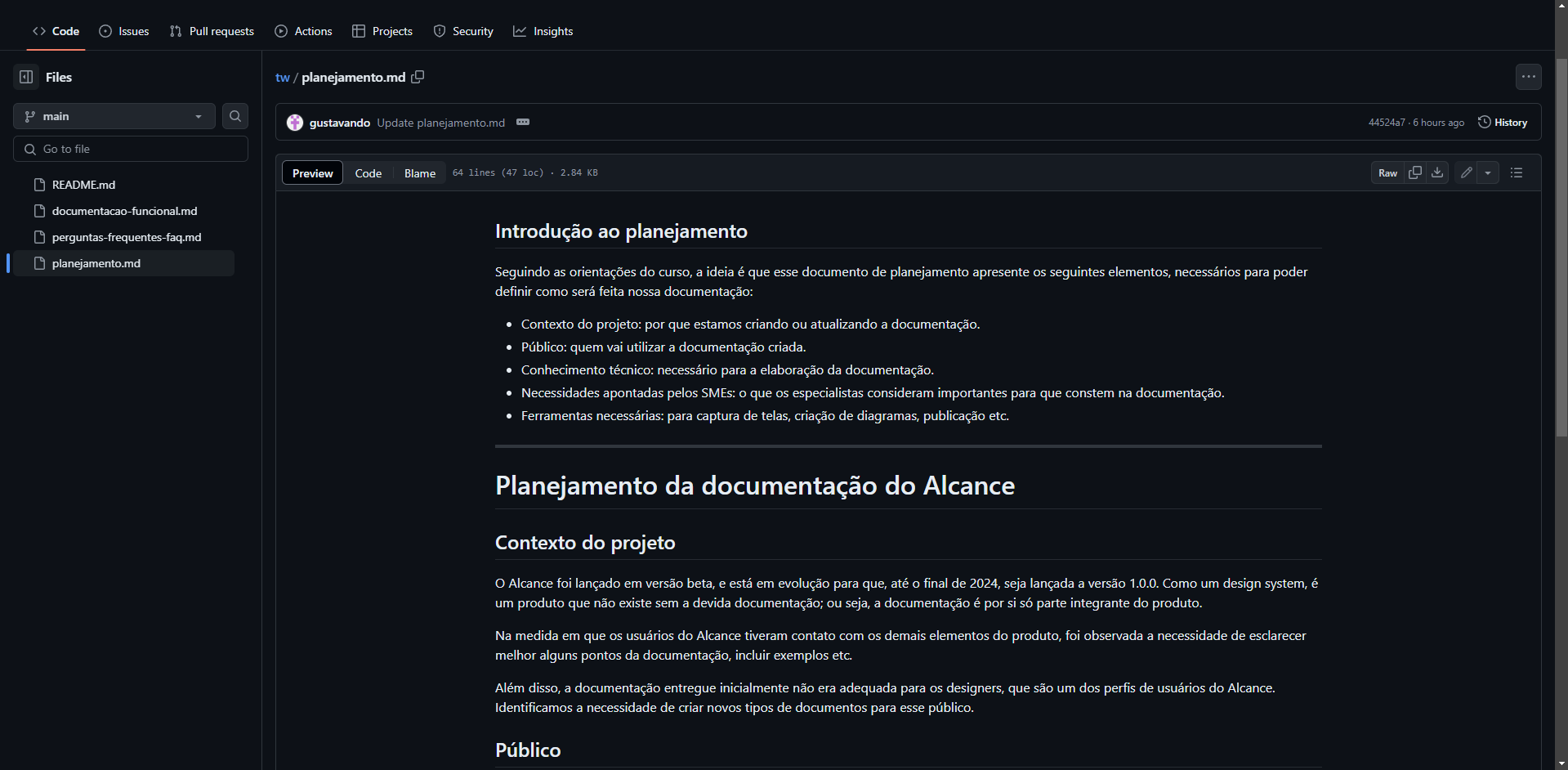Open the Security tab
Image resolution: width=1568 pixels, height=770 pixels.
point(463,31)
